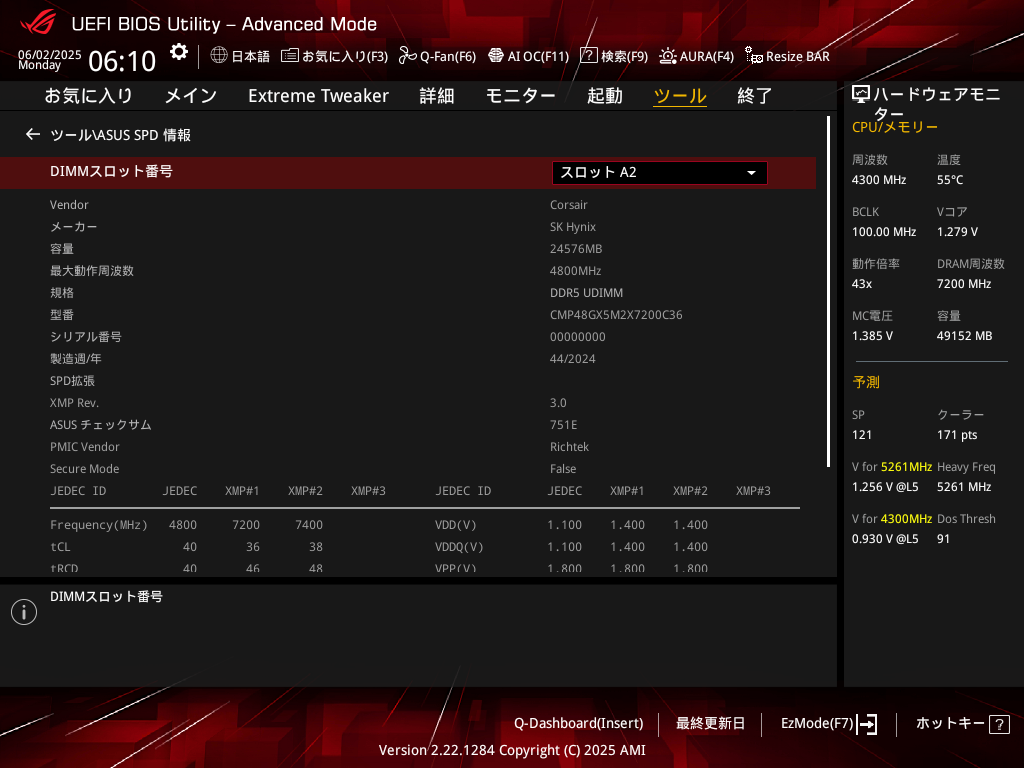
Task: Click part number CMP48GX5M2X7200C36
Action: [x=616, y=315]
